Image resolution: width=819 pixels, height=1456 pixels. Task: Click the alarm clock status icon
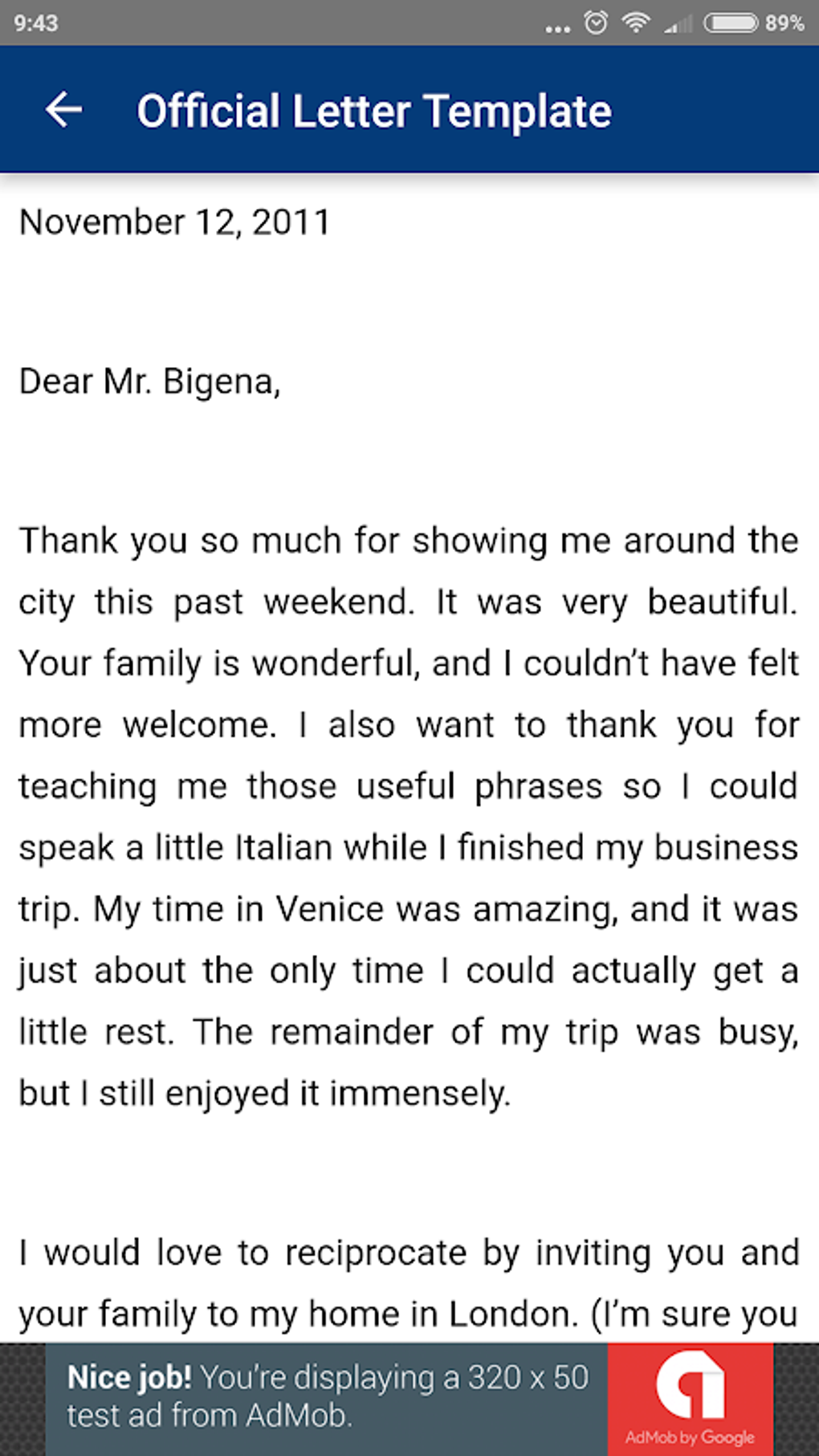tap(596, 22)
